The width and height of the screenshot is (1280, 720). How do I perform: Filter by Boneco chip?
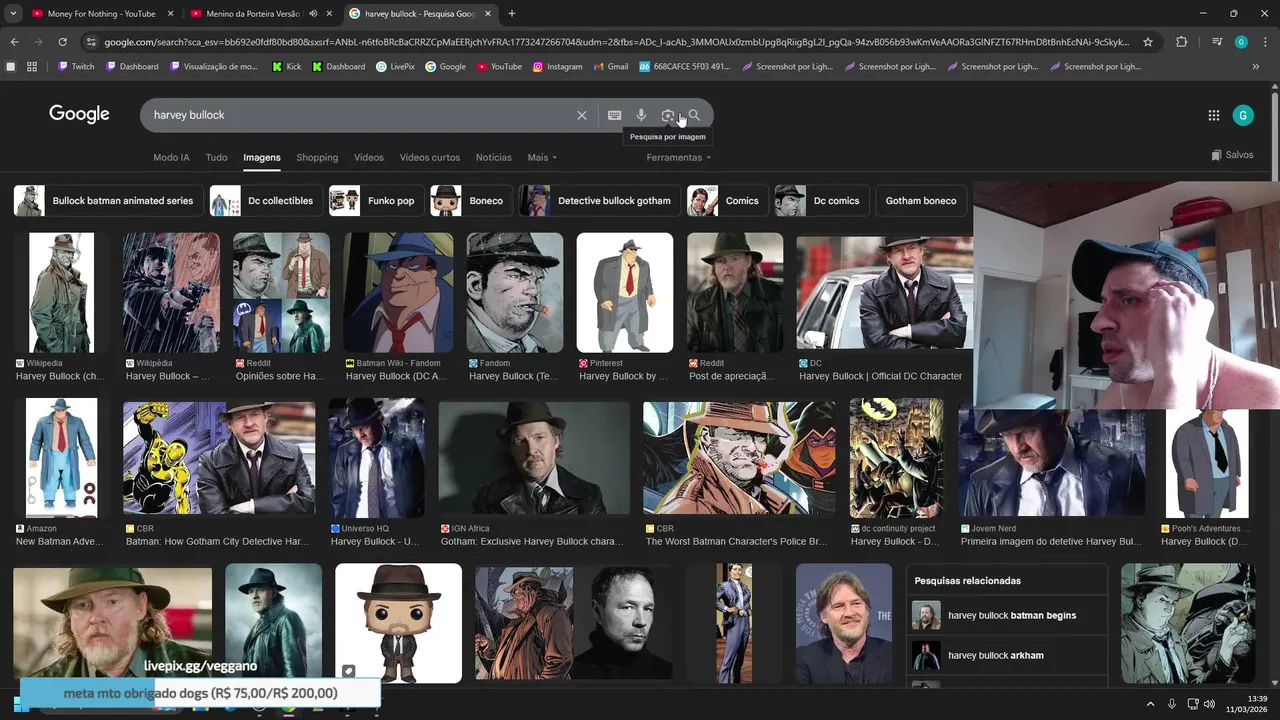pyautogui.click(x=471, y=201)
